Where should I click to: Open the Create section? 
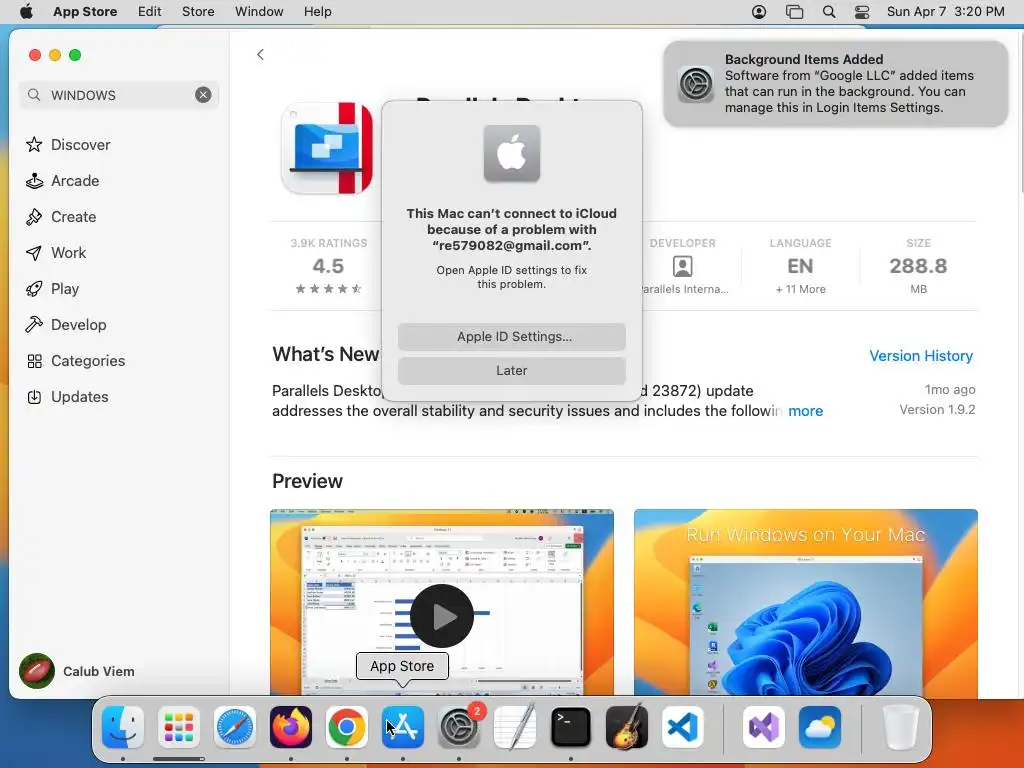[x=73, y=216]
